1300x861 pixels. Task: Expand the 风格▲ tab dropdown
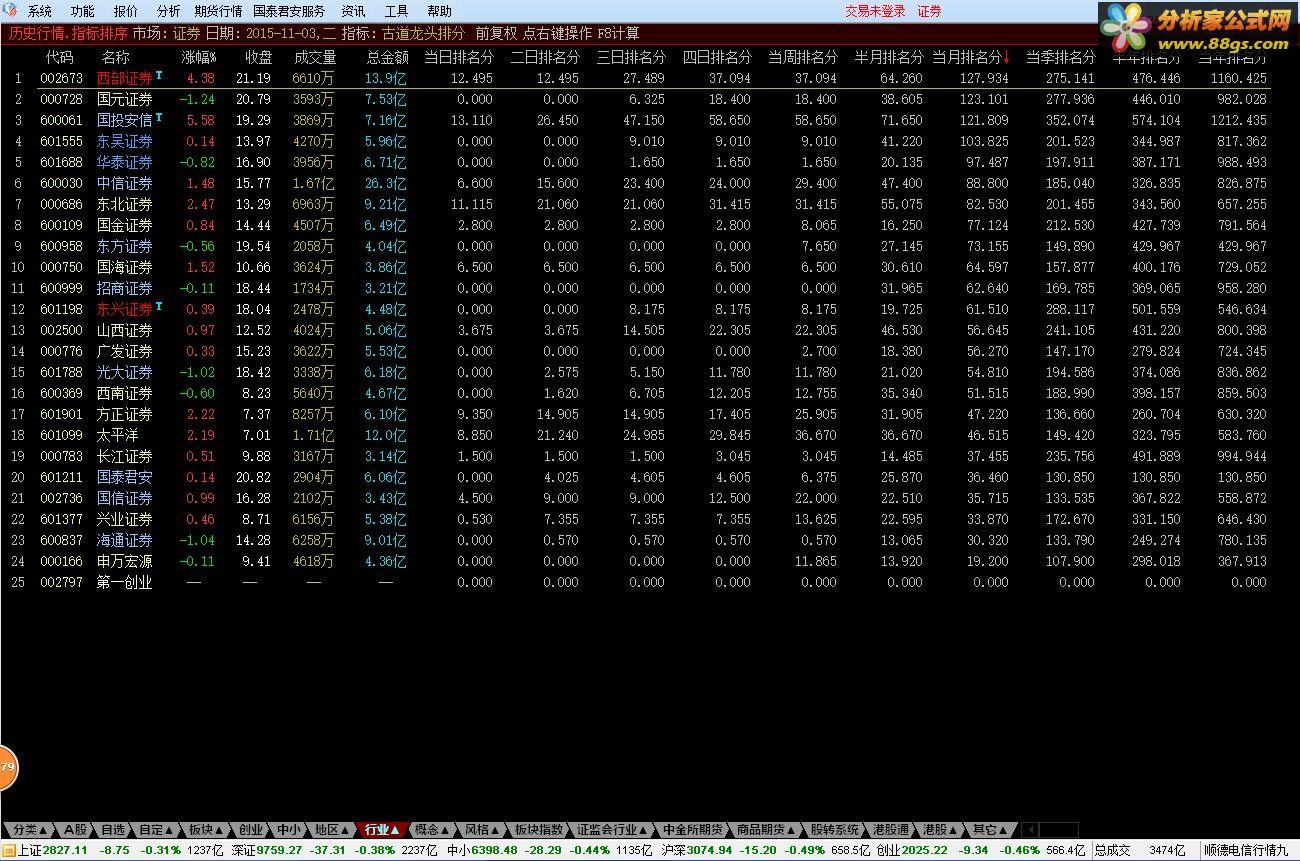point(482,830)
